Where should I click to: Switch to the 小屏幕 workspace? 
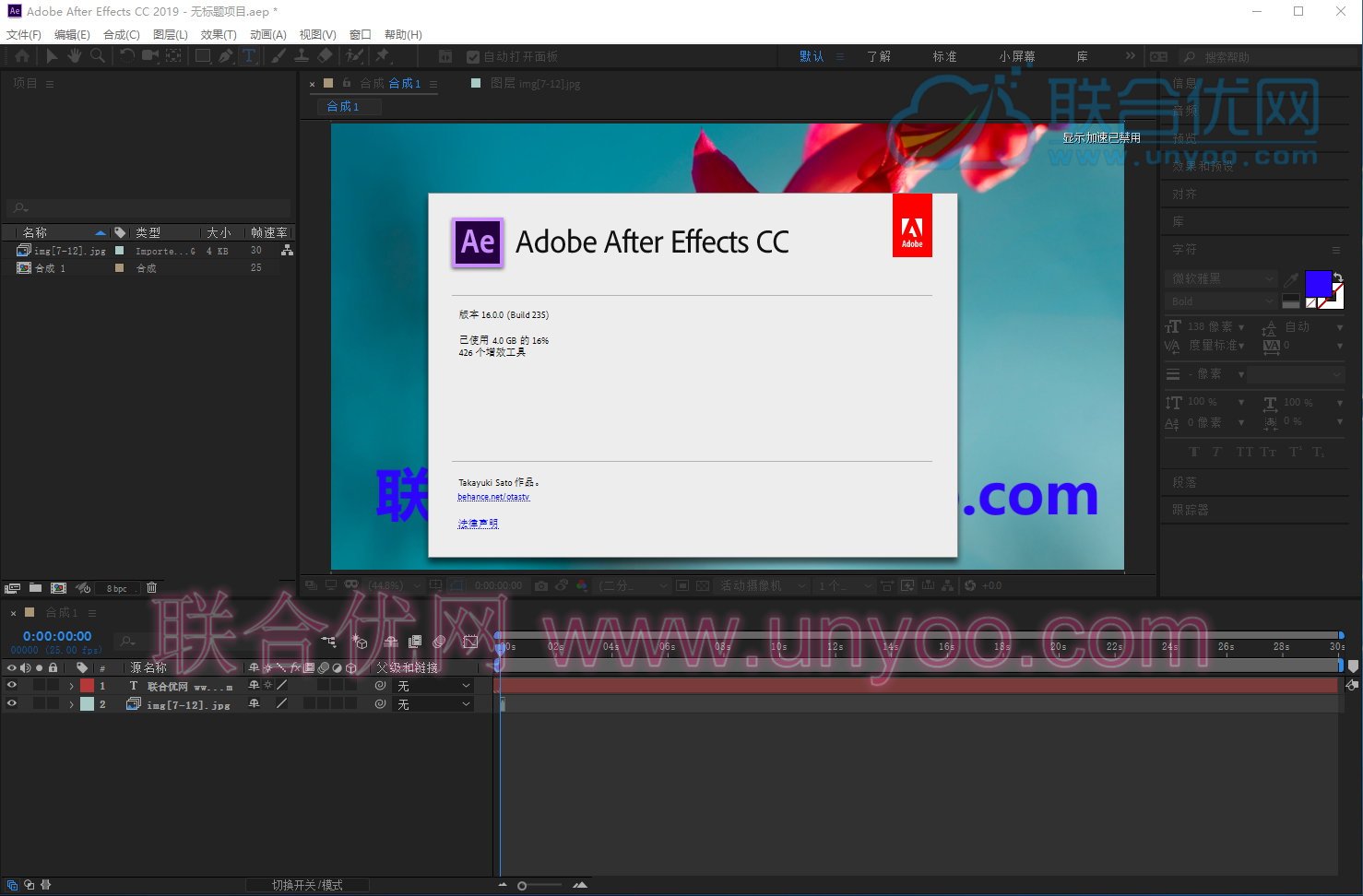pos(1016,56)
